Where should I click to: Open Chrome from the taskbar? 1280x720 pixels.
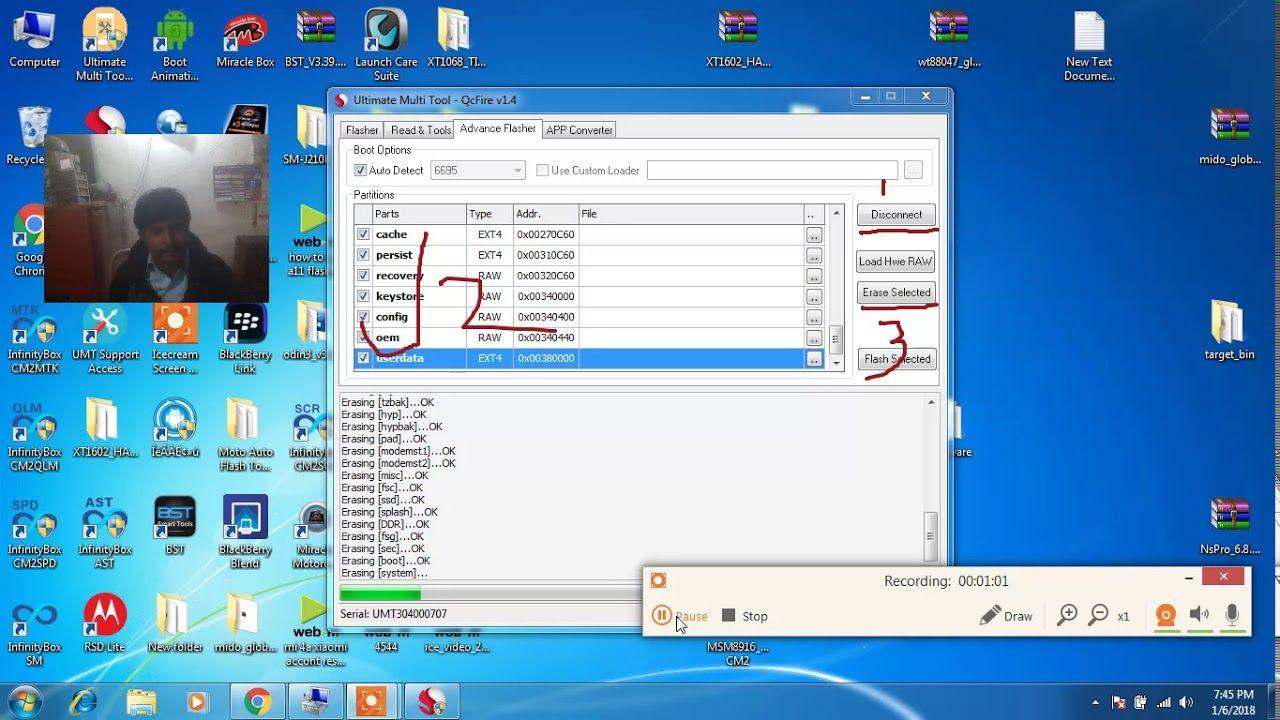(x=256, y=702)
